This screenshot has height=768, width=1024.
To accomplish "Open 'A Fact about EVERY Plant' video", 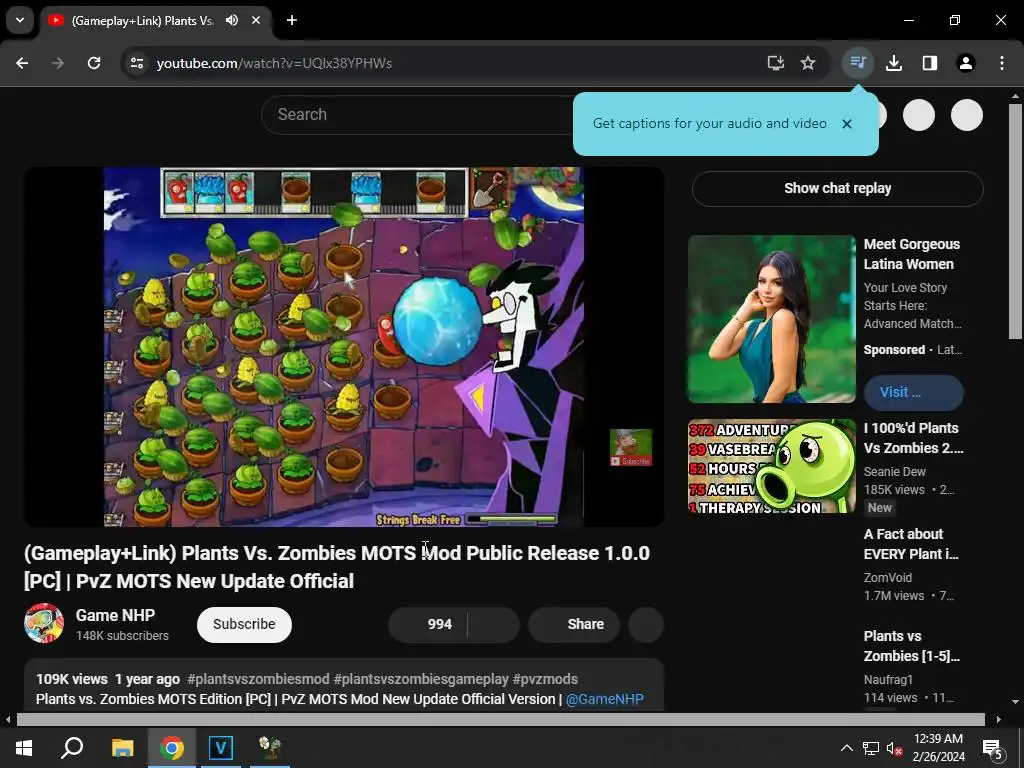I will pyautogui.click(x=911, y=544).
